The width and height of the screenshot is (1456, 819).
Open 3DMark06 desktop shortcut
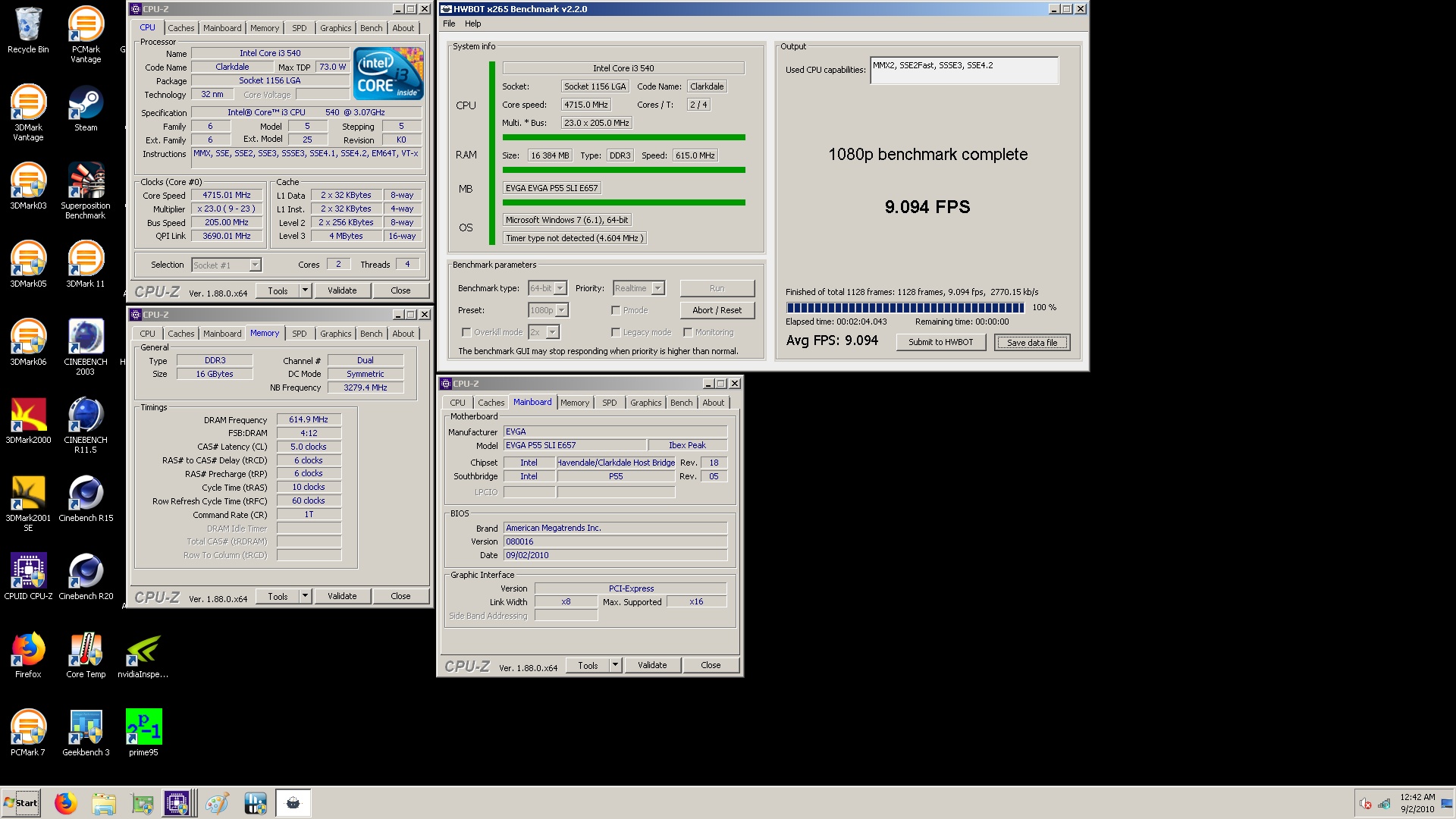[28, 343]
